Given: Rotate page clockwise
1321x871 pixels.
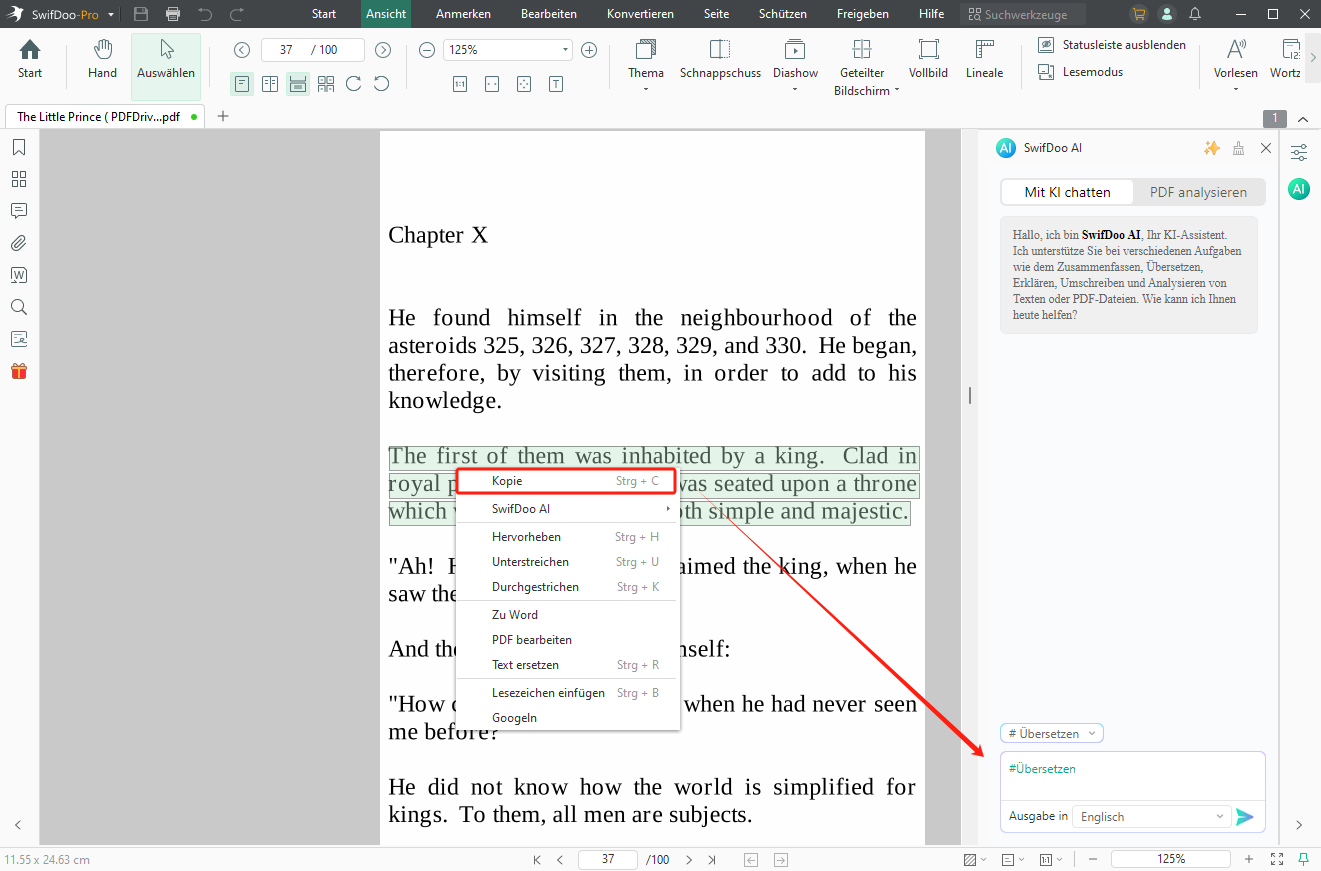Looking at the screenshot, I should click(353, 84).
